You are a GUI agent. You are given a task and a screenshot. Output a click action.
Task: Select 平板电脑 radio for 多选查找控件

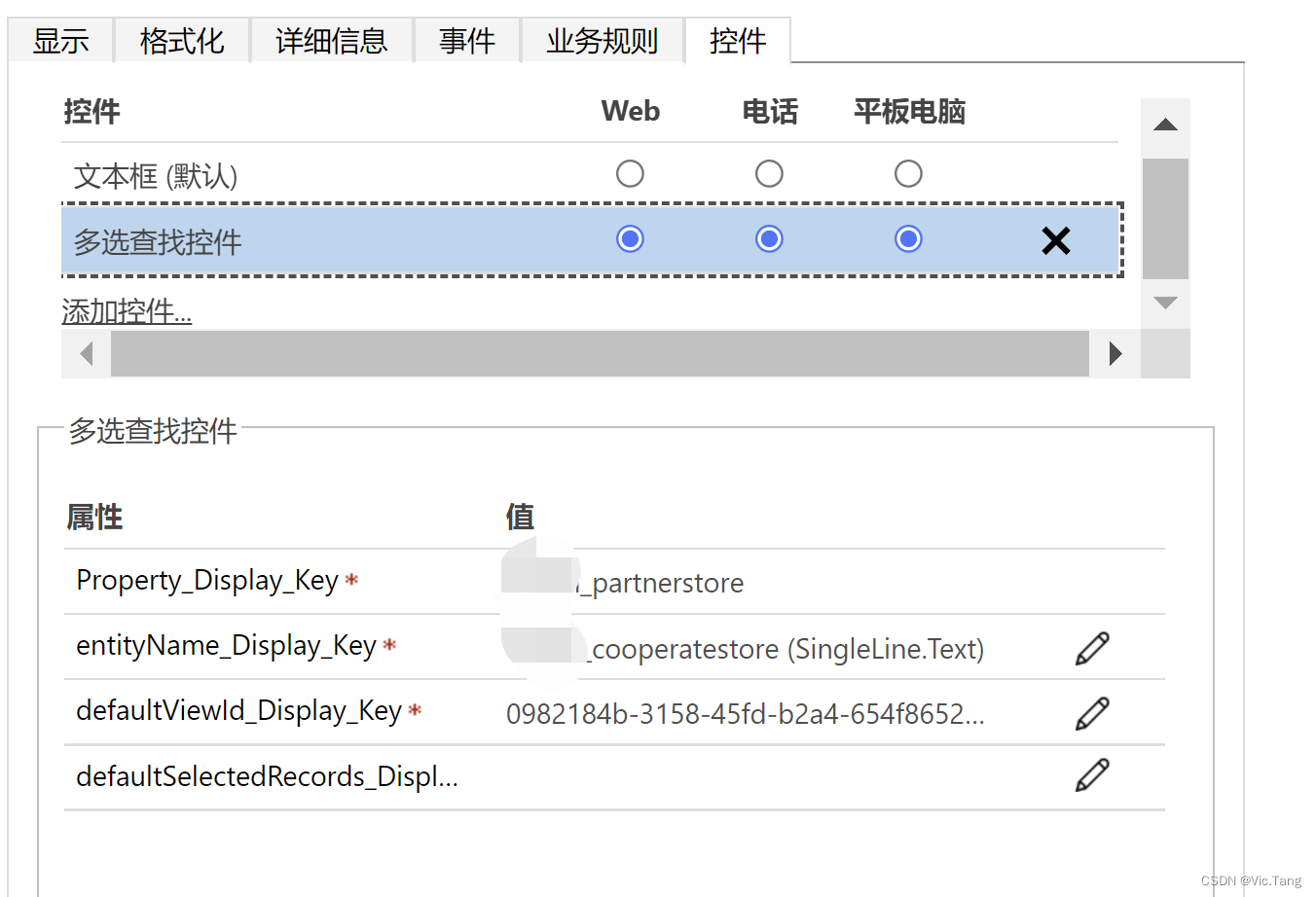pyautogui.click(x=908, y=239)
